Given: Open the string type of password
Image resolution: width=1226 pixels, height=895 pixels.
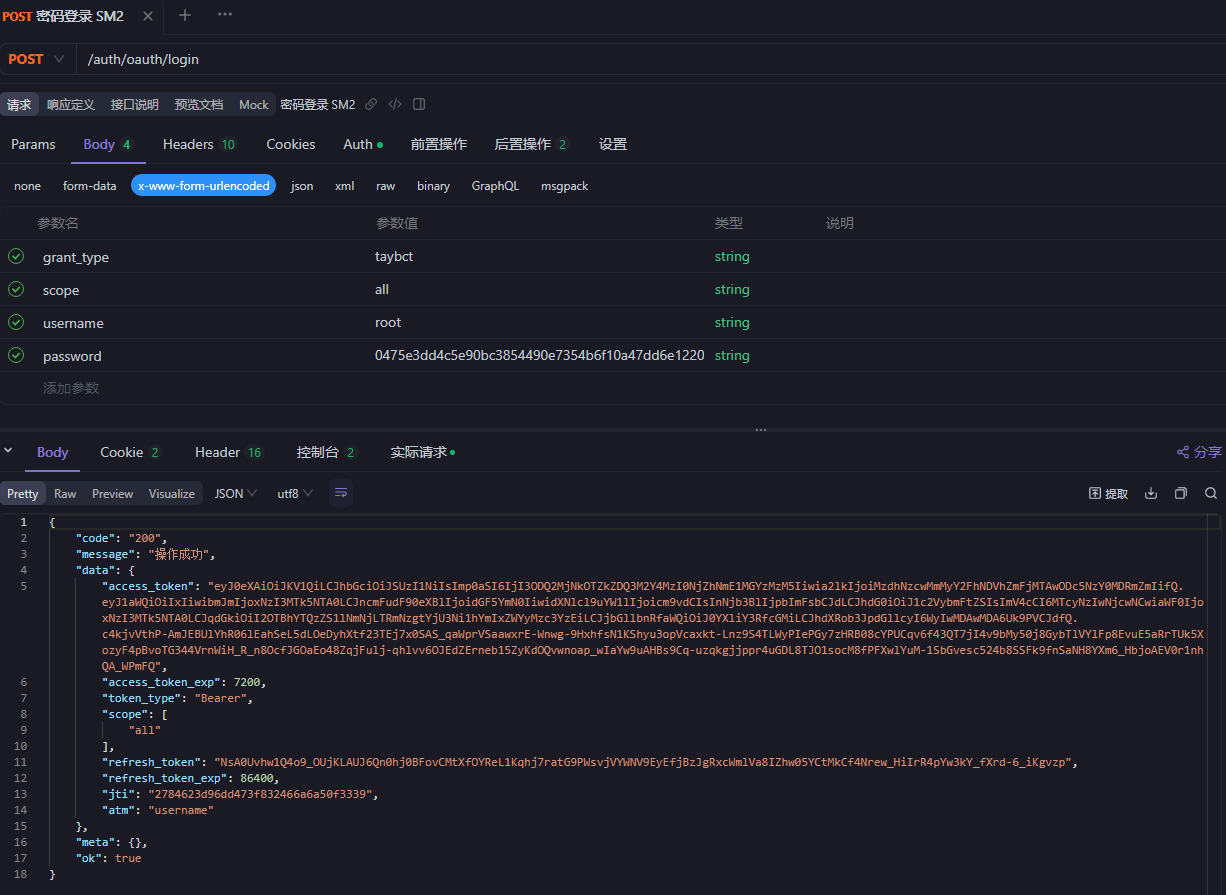Looking at the screenshot, I should (x=732, y=355).
